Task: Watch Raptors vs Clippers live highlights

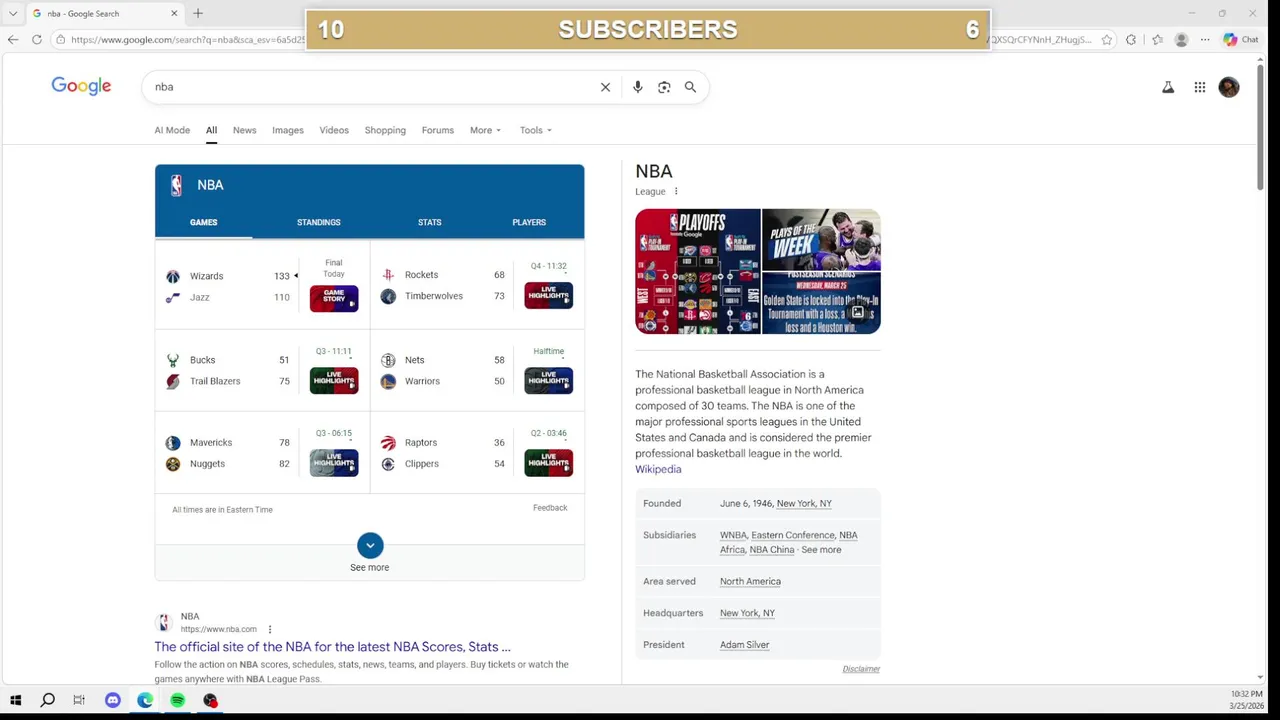Action: 549,463
